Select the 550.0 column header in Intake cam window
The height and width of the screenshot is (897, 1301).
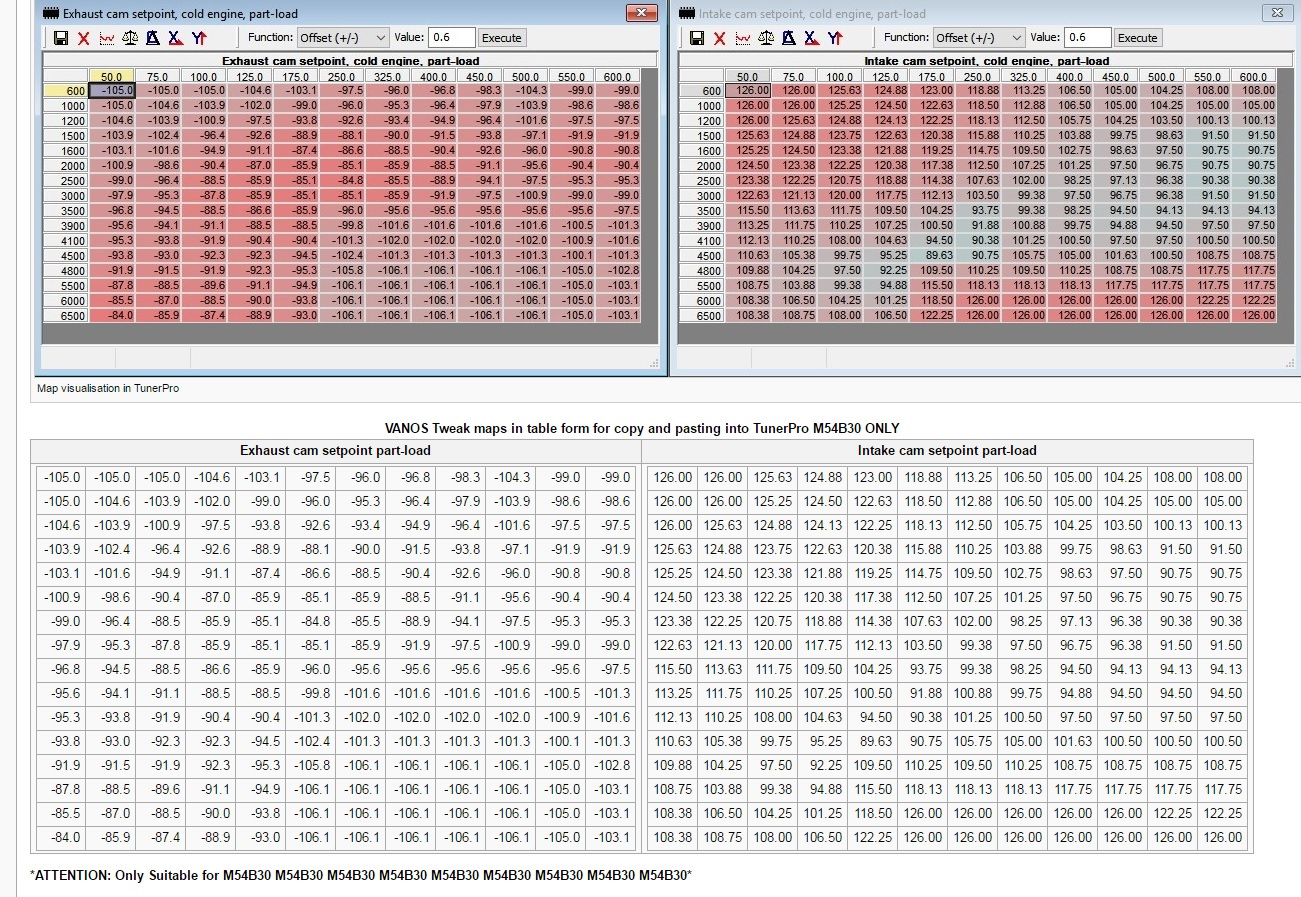[1208, 77]
